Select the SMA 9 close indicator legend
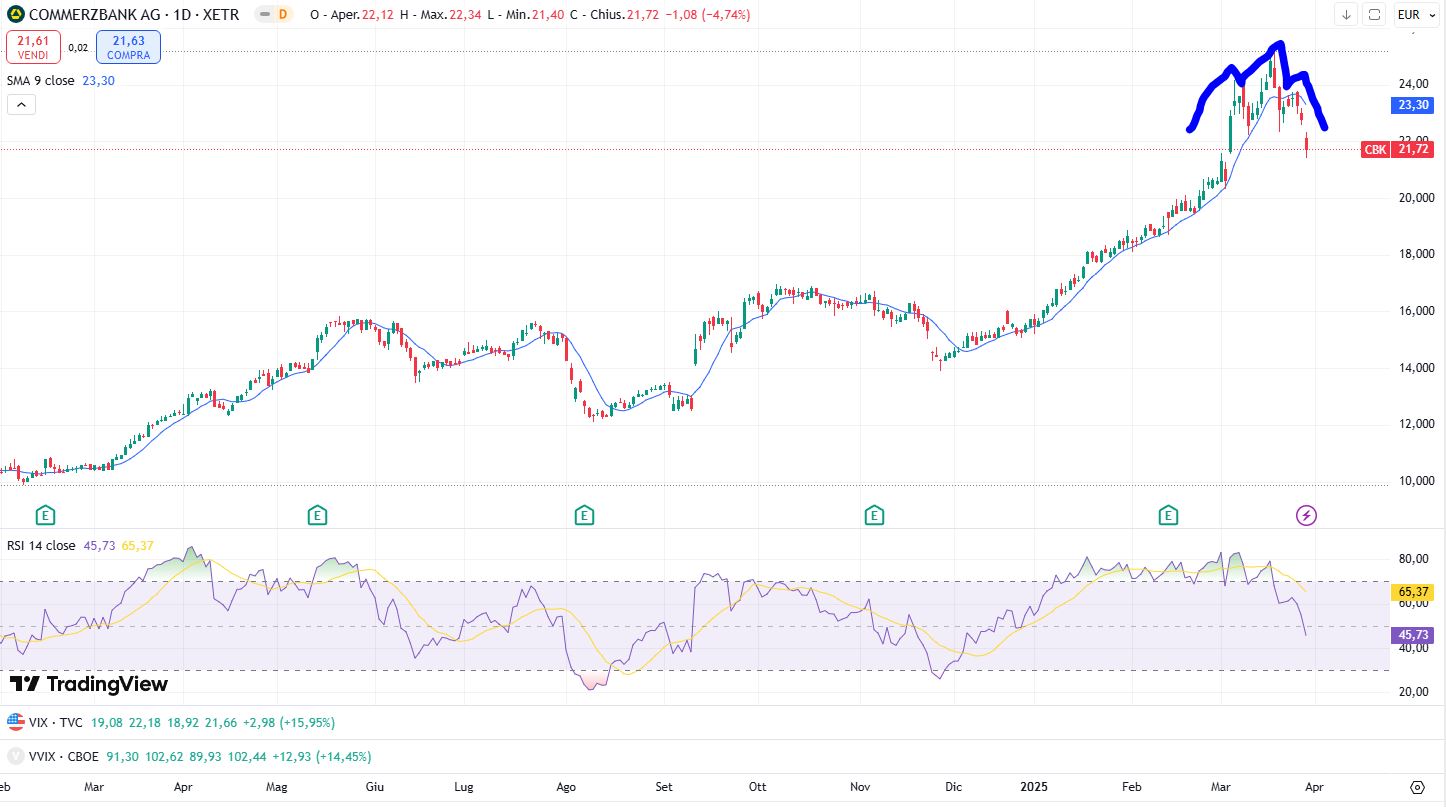The image size is (1446, 807). click(x=41, y=81)
